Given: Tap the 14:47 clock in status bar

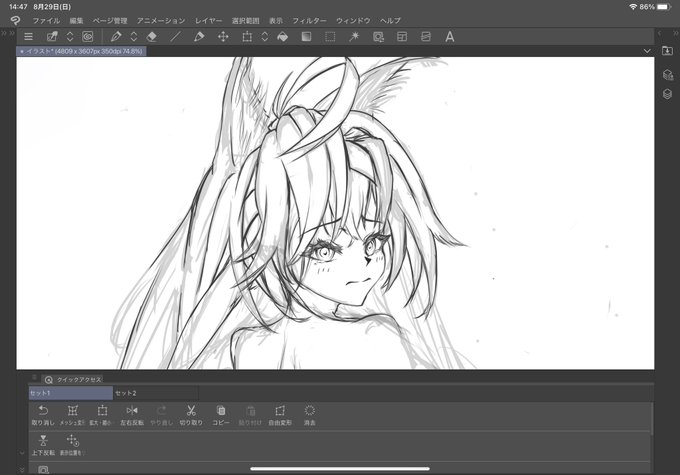Looking at the screenshot, I should [x=18, y=7].
